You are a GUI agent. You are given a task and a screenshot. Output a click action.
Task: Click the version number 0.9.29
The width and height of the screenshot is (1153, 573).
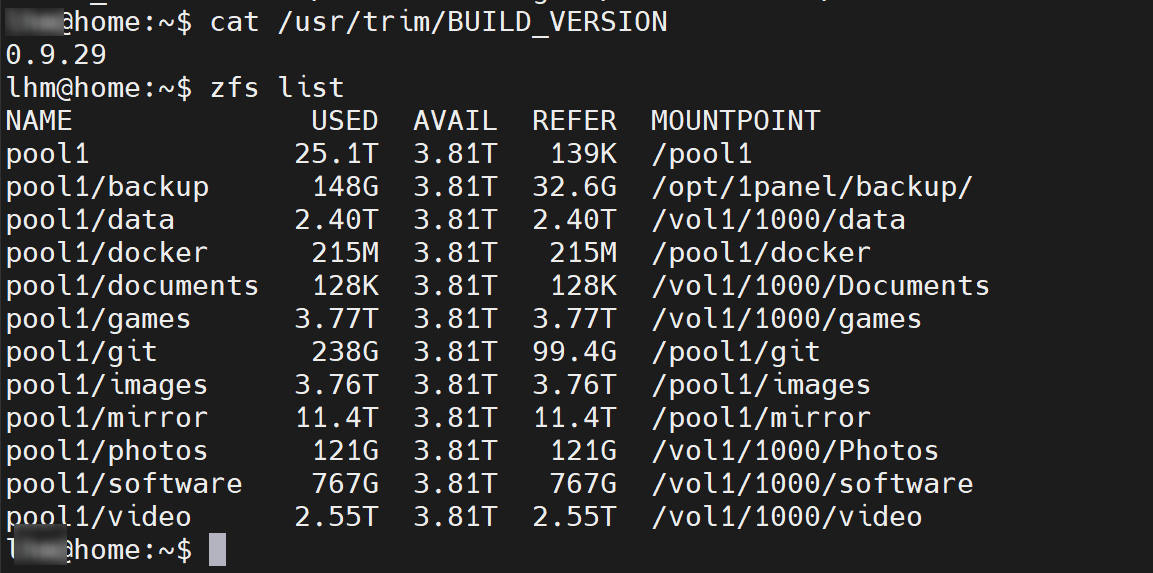(56, 54)
